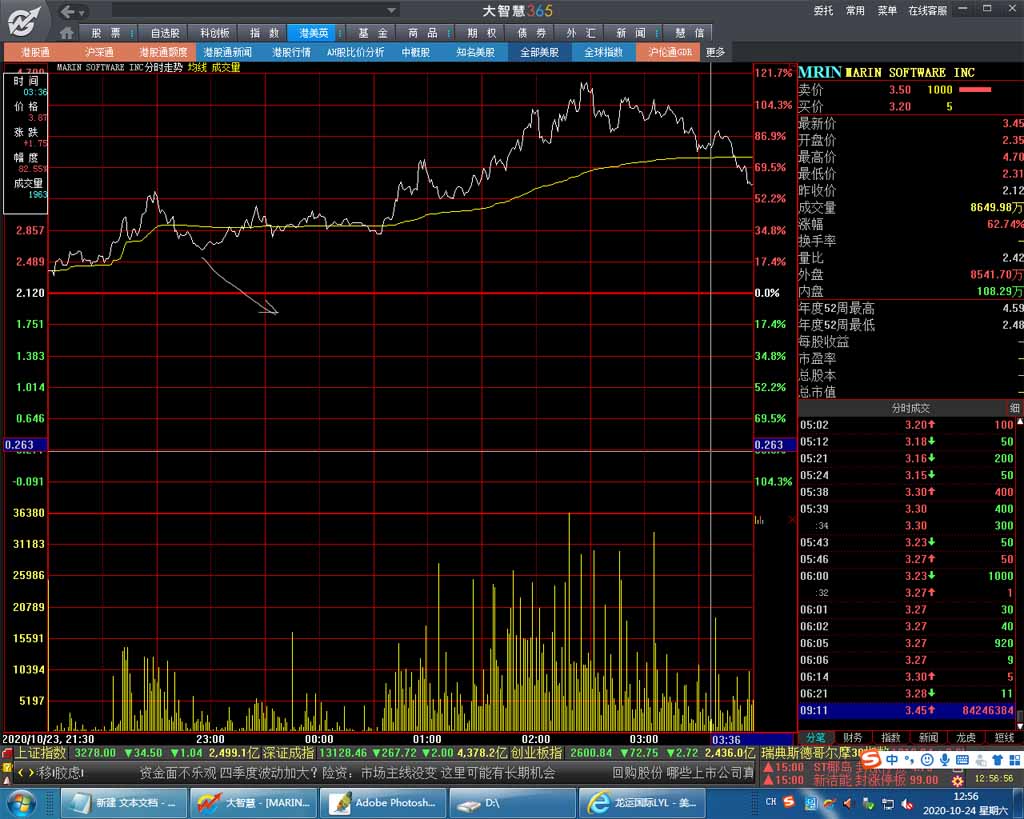Open 港股通额度 sub-tab
The image size is (1024, 819).
(163, 52)
